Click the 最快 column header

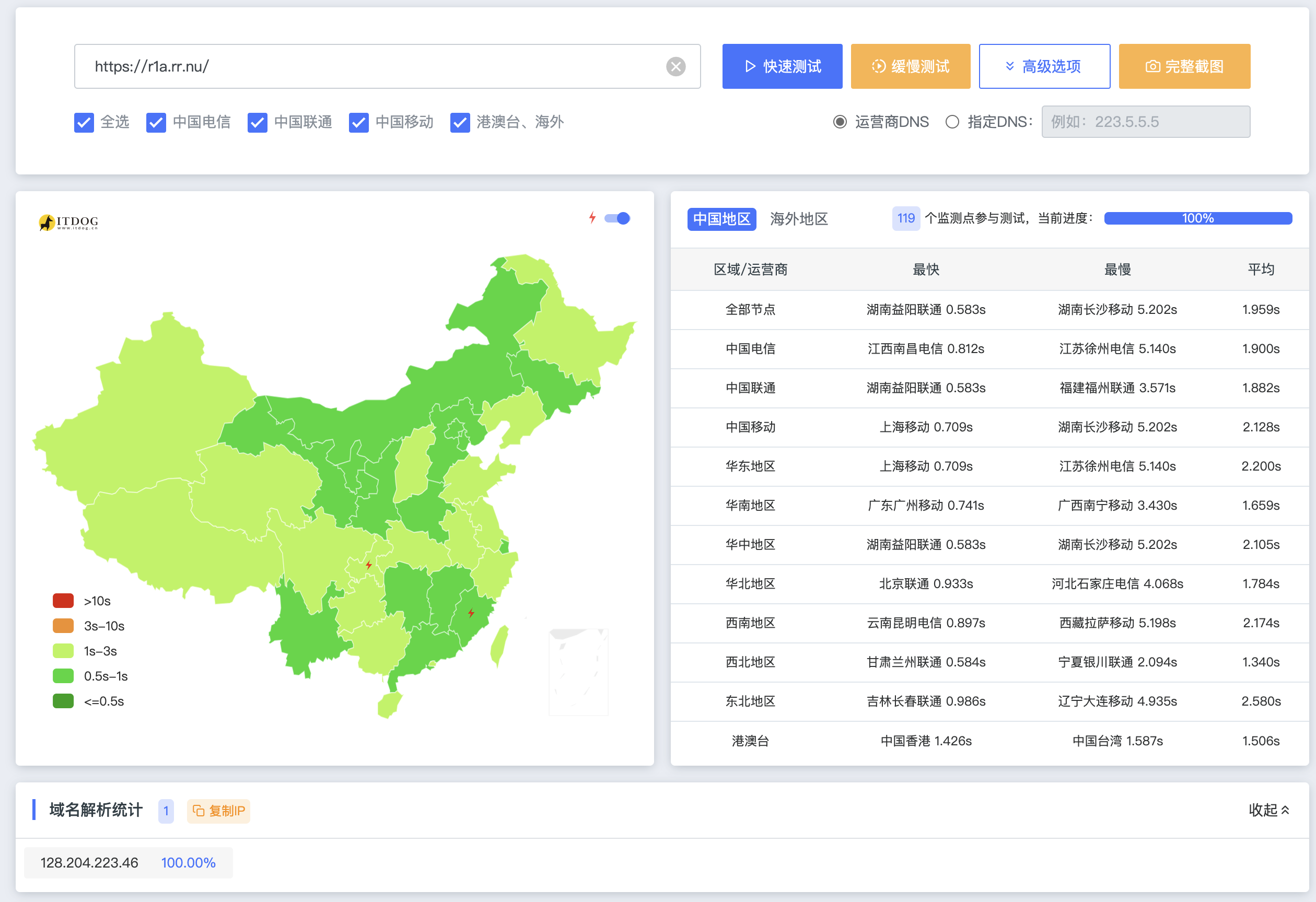tap(926, 270)
